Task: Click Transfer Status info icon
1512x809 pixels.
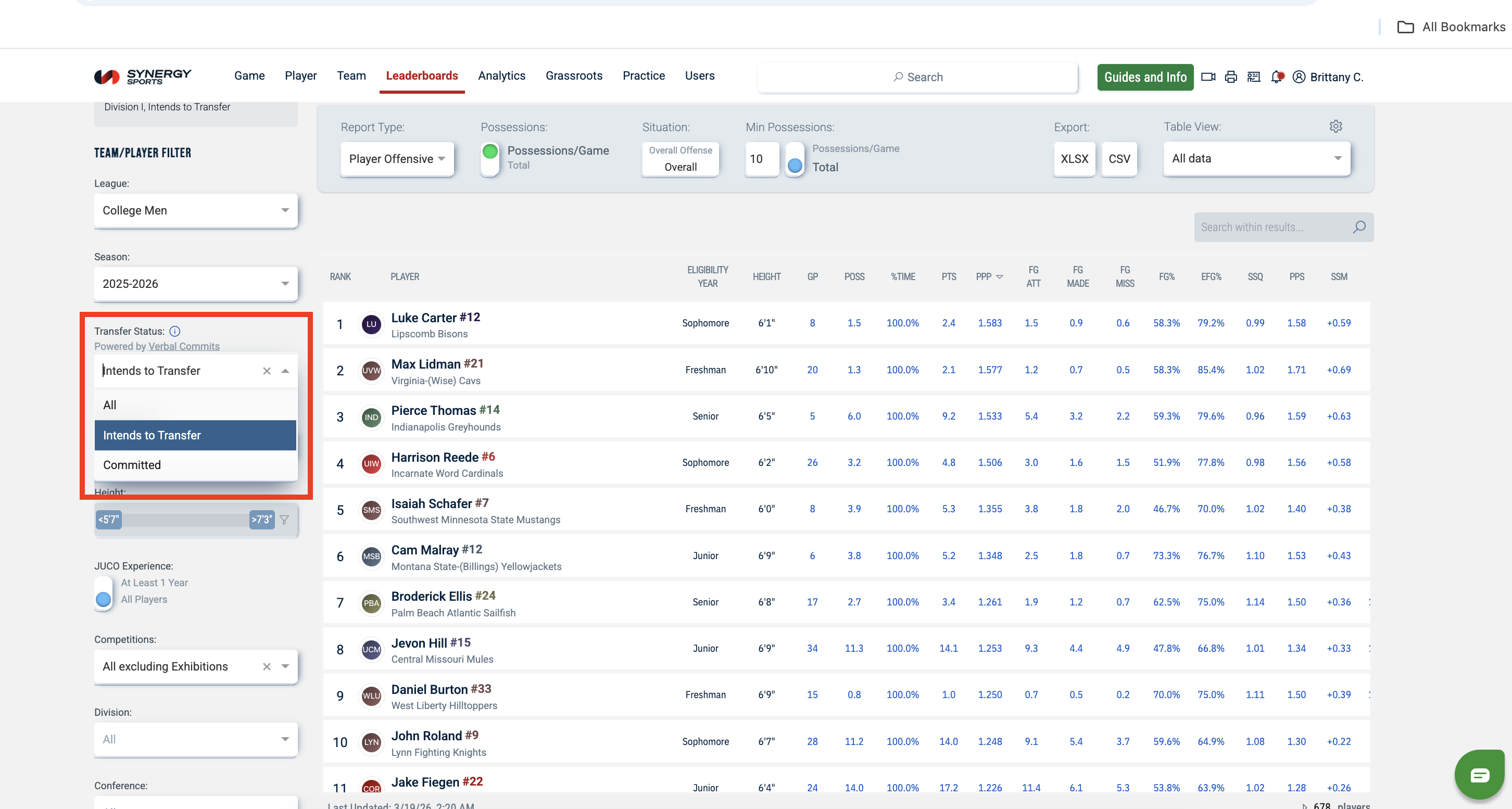Action: (x=175, y=331)
